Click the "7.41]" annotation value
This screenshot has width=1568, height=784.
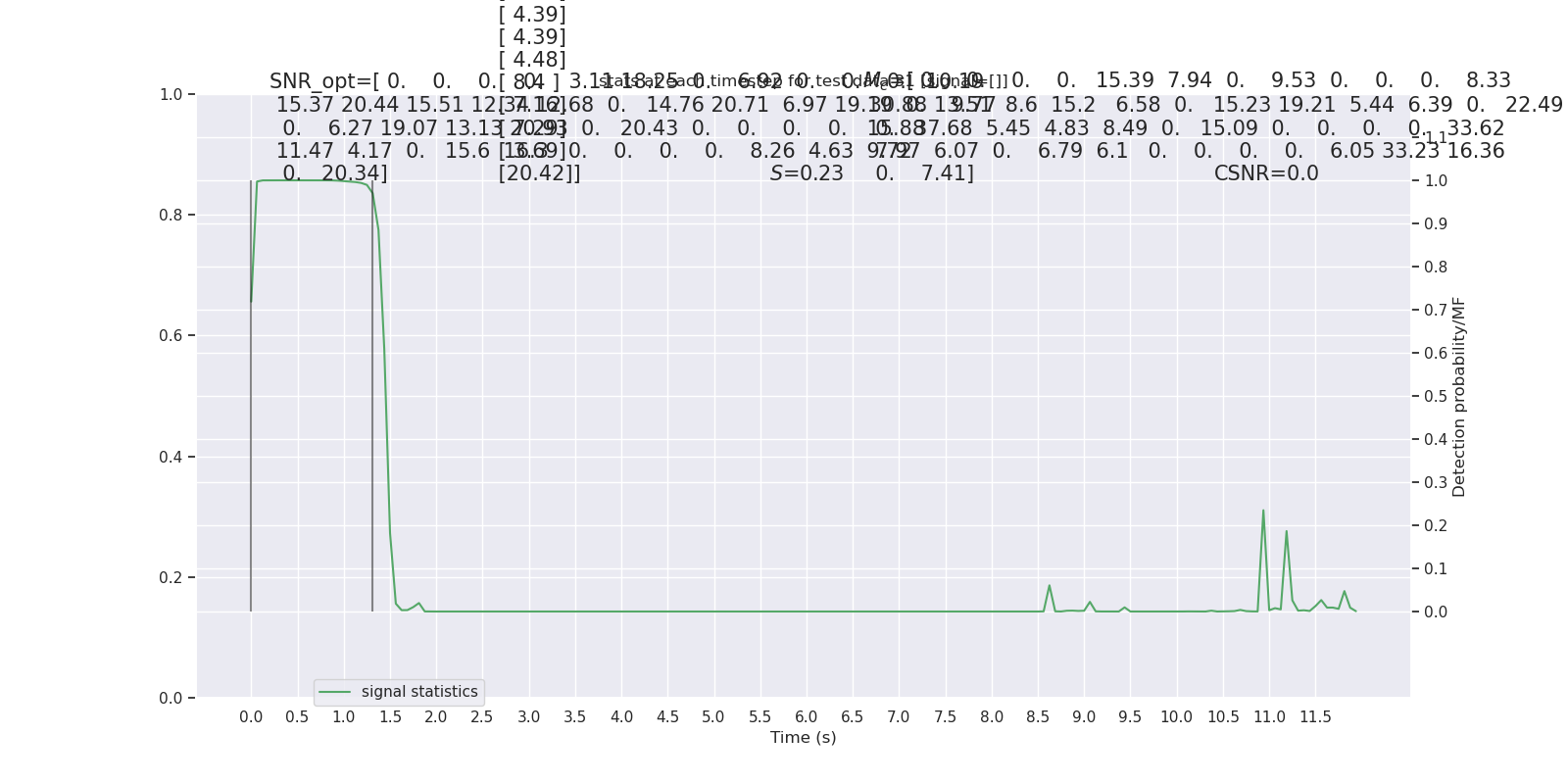(x=948, y=173)
